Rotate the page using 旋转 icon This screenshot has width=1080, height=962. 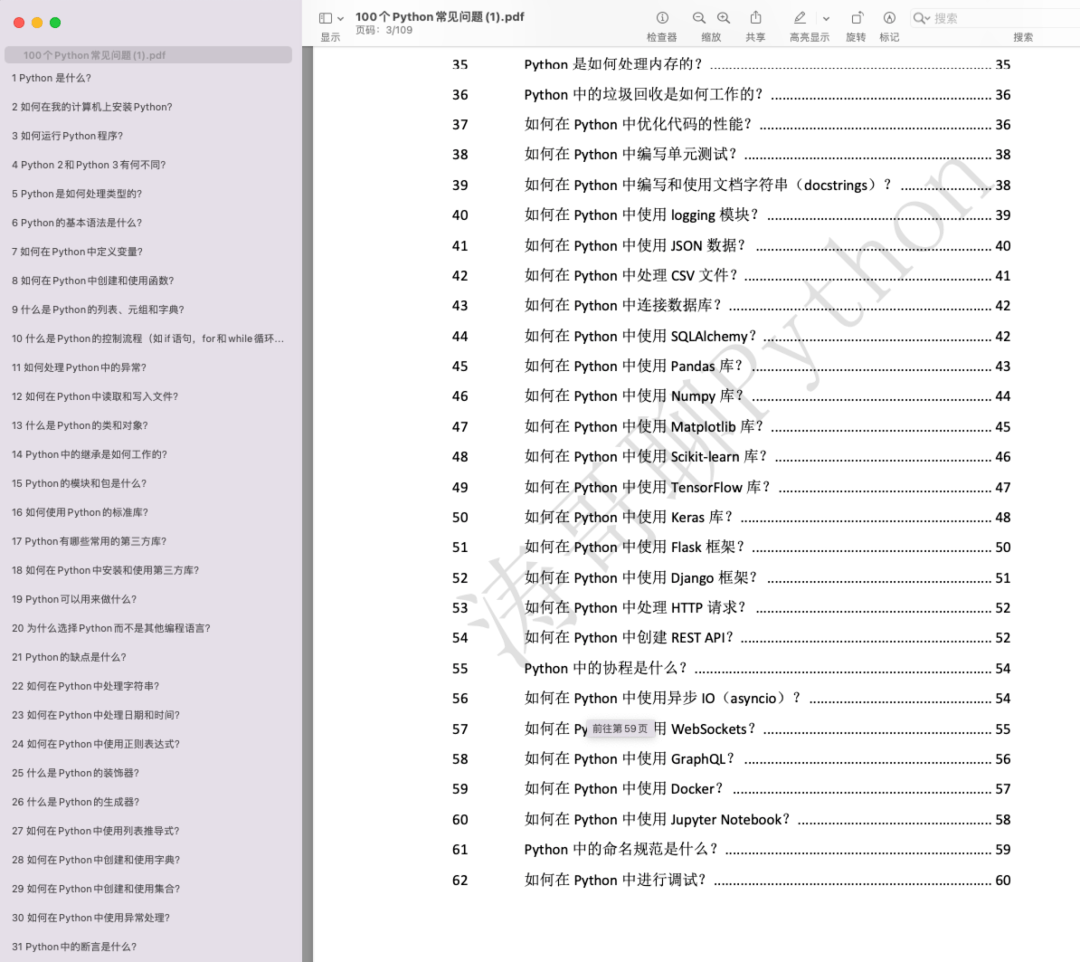point(856,18)
